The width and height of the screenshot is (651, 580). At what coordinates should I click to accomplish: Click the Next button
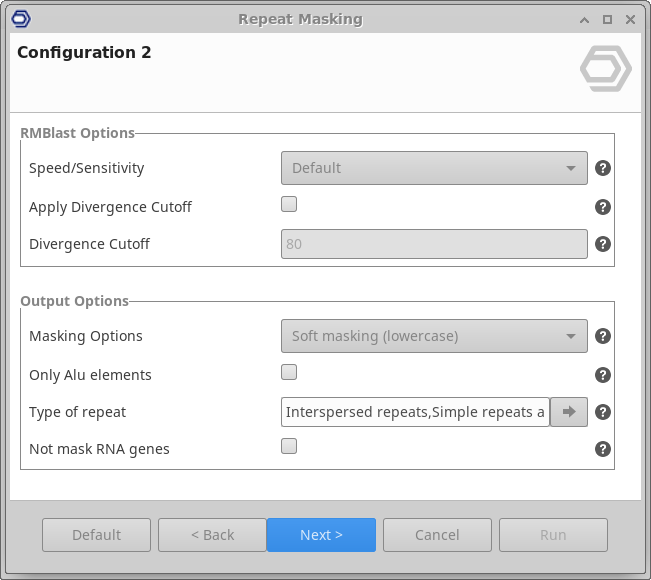[321, 535]
